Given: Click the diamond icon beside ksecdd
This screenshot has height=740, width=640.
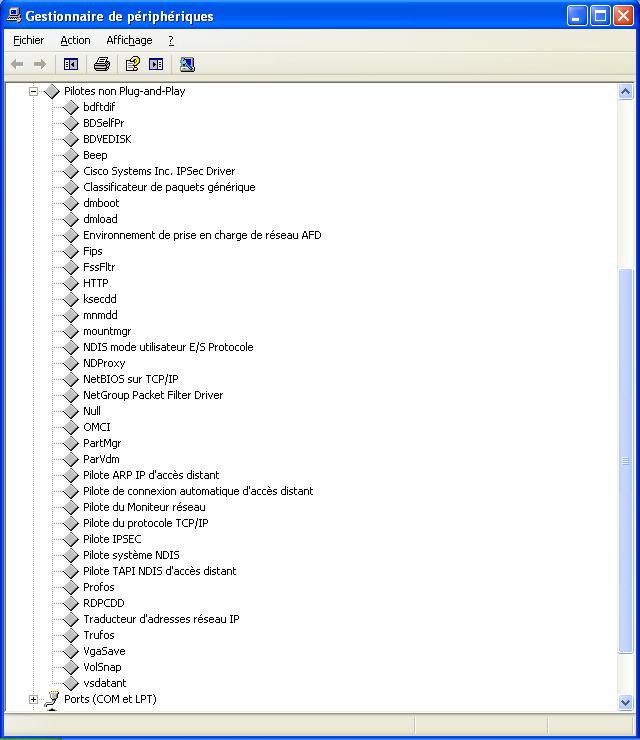Looking at the screenshot, I should click(71, 299).
